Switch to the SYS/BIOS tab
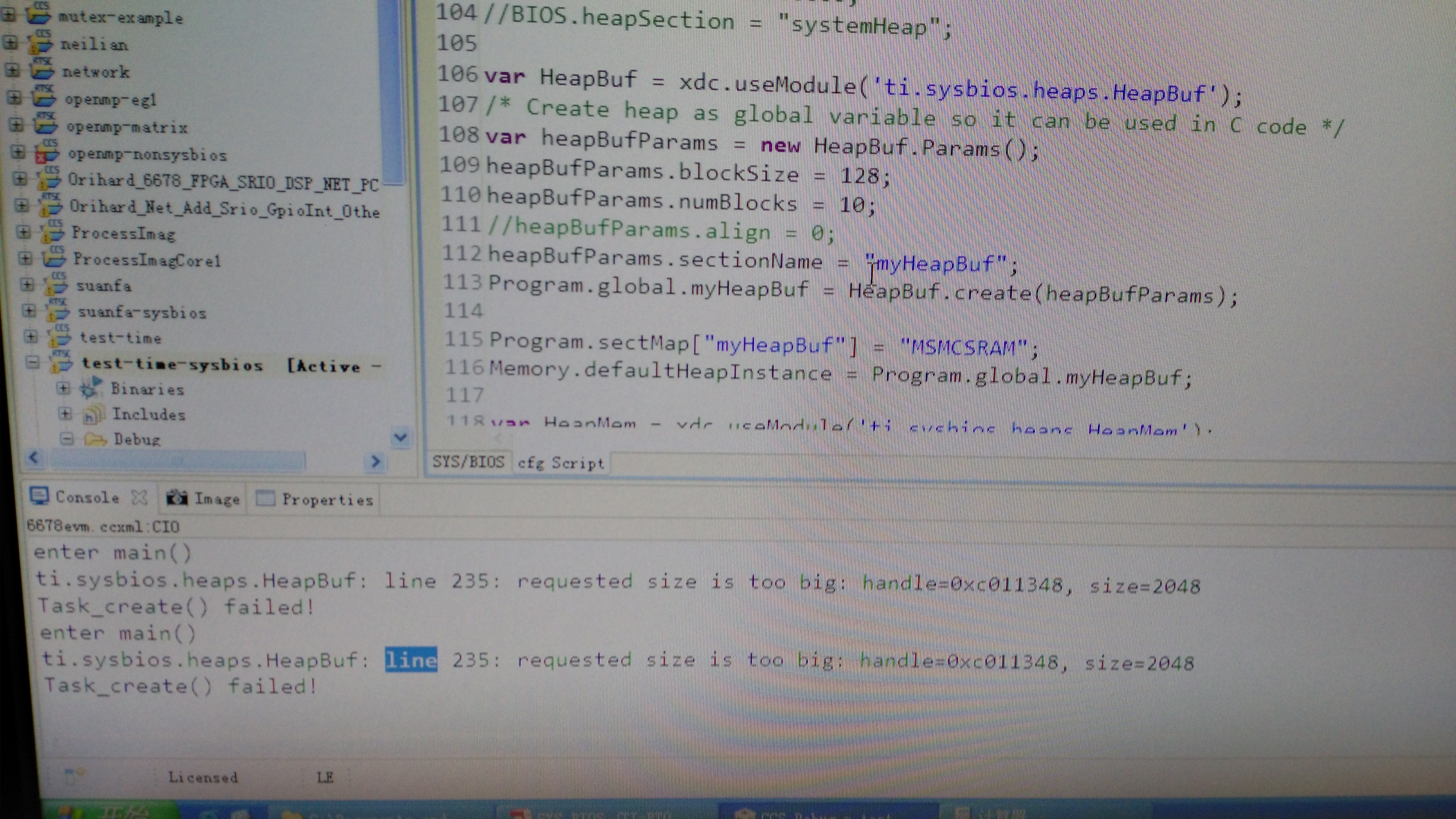1456x819 pixels. [468, 461]
